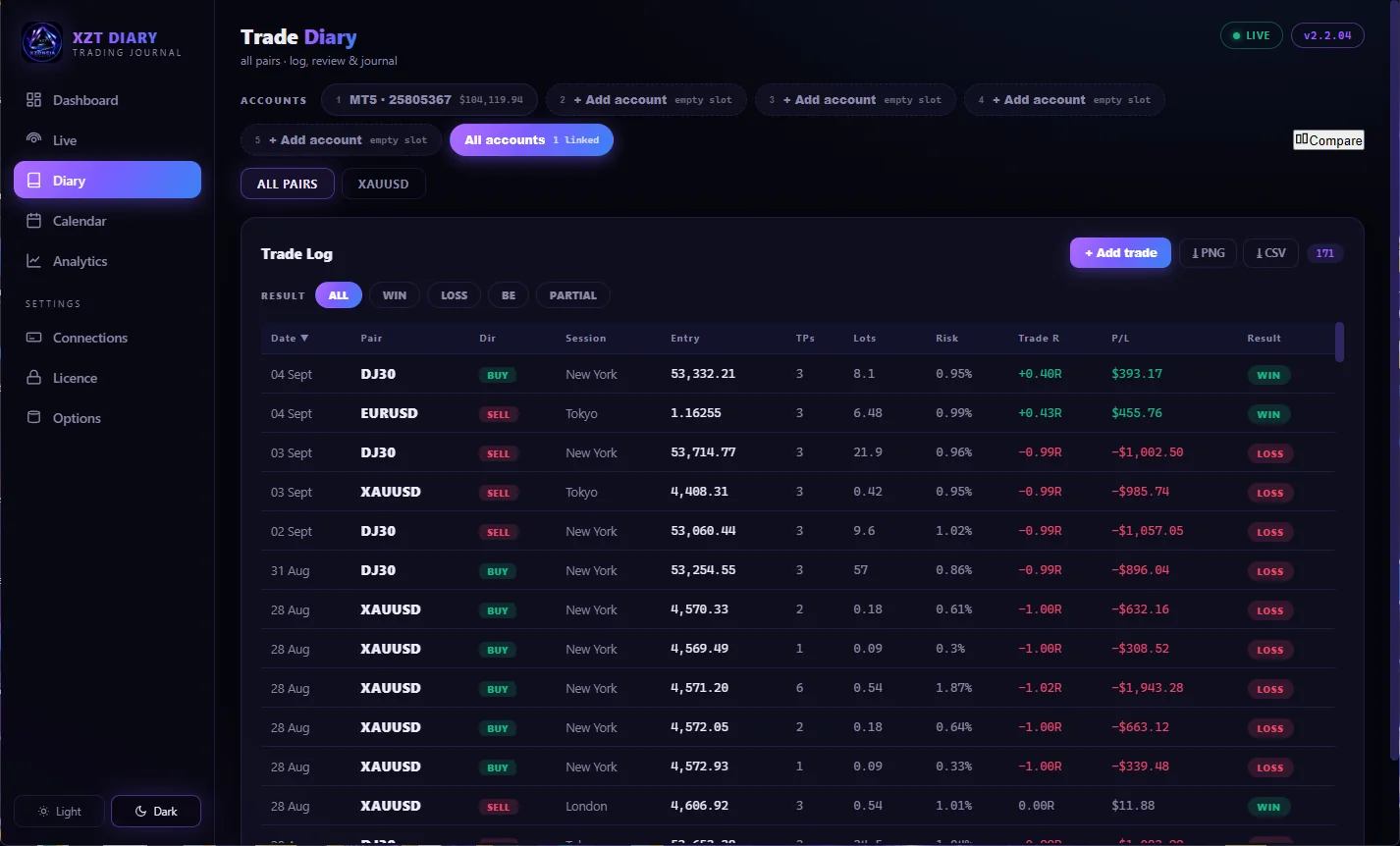Select the All accounts tab
The image size is (1400, 846).
point(531,140)
